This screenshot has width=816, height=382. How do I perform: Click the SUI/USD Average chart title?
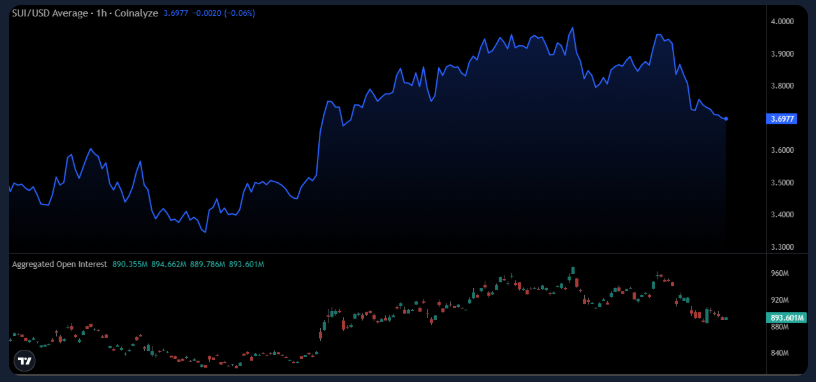84,14
